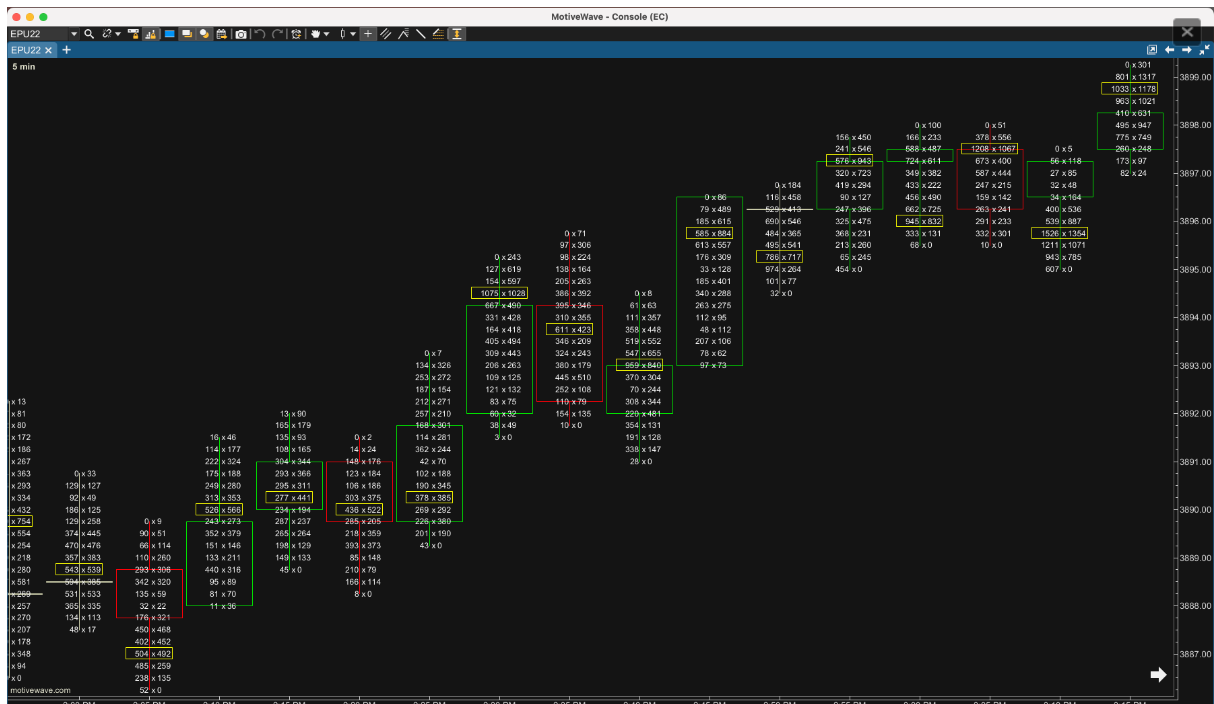1214x704 pixels.
Task: Select the trend line drawing tool
Action: click(421, 34)
